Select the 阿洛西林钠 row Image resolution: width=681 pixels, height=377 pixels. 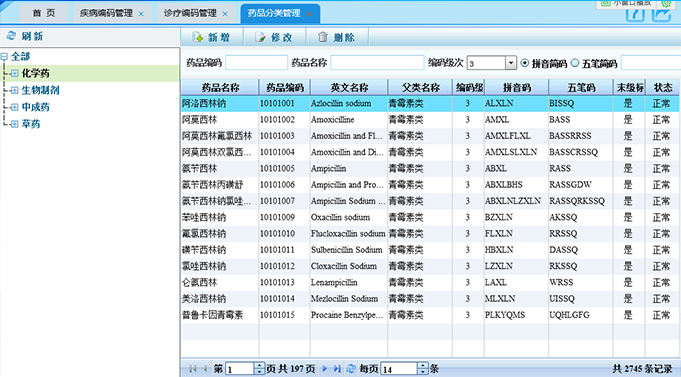[430, 103]
